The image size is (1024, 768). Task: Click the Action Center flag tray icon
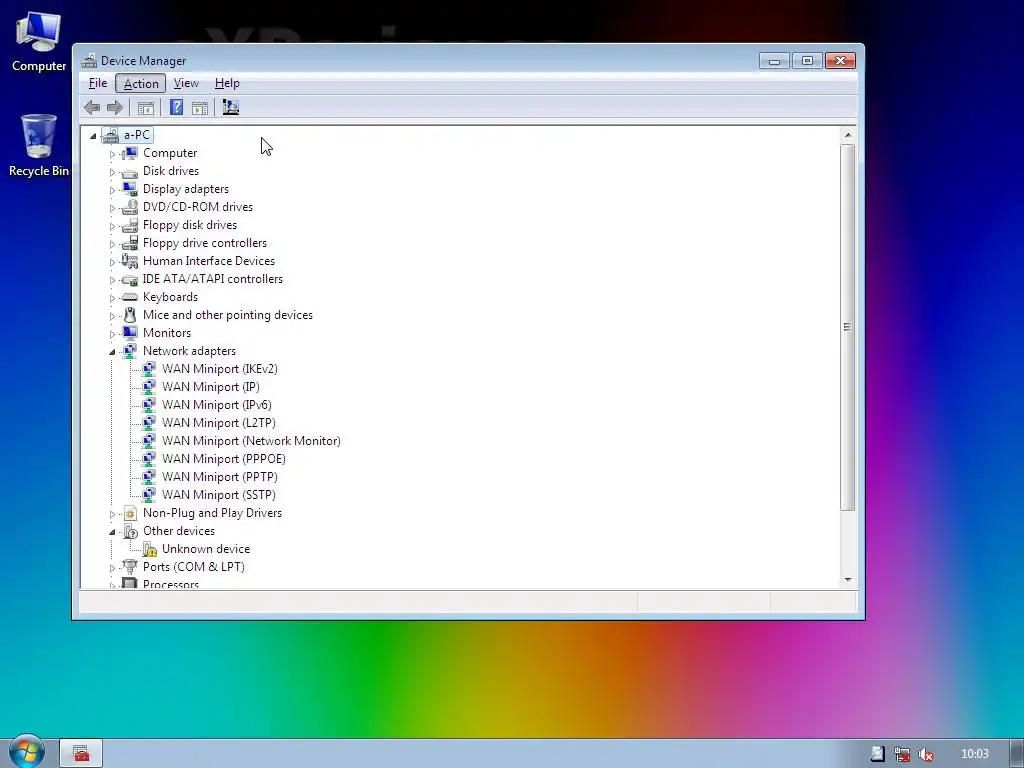pyautogui.click(x=878, y=754)
